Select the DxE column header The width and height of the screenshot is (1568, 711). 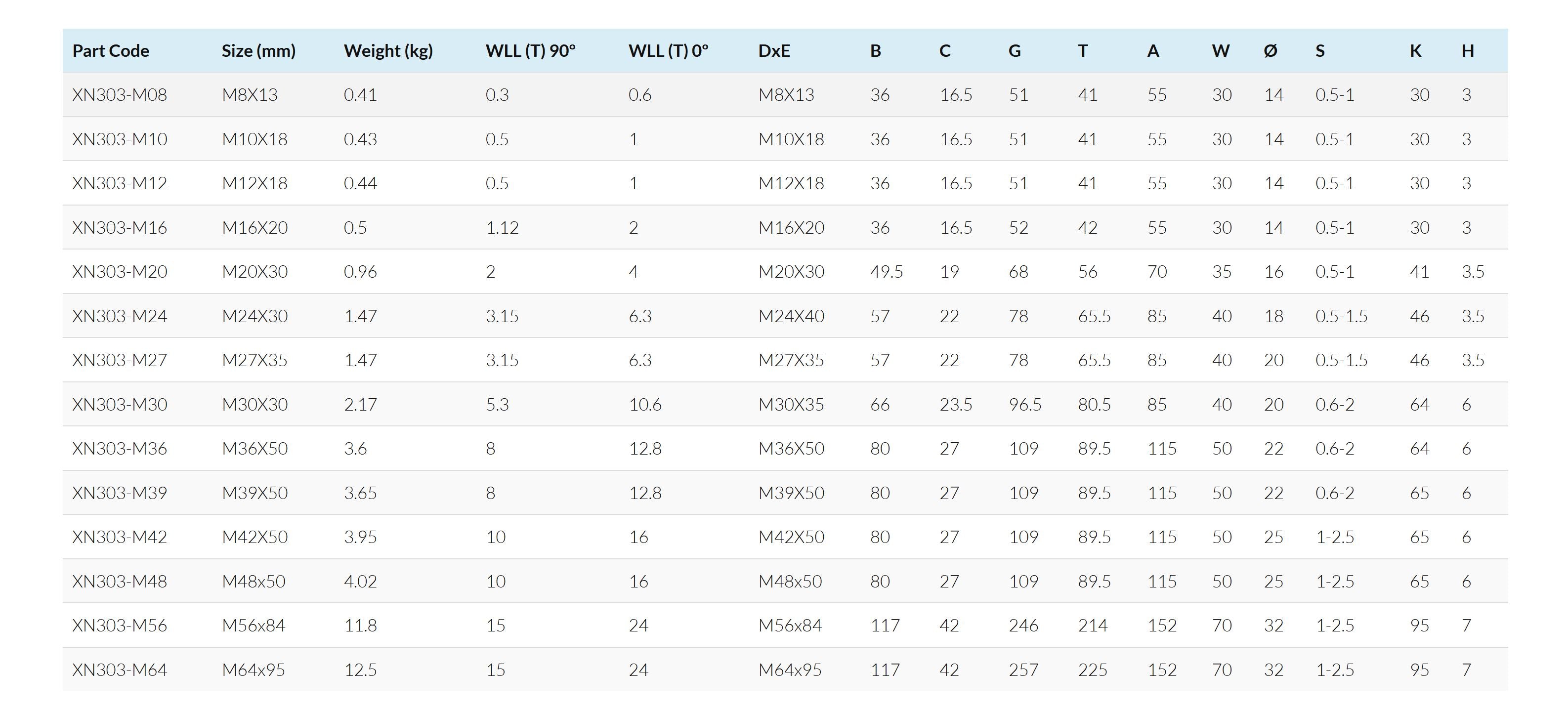click(x=774, y=50)
